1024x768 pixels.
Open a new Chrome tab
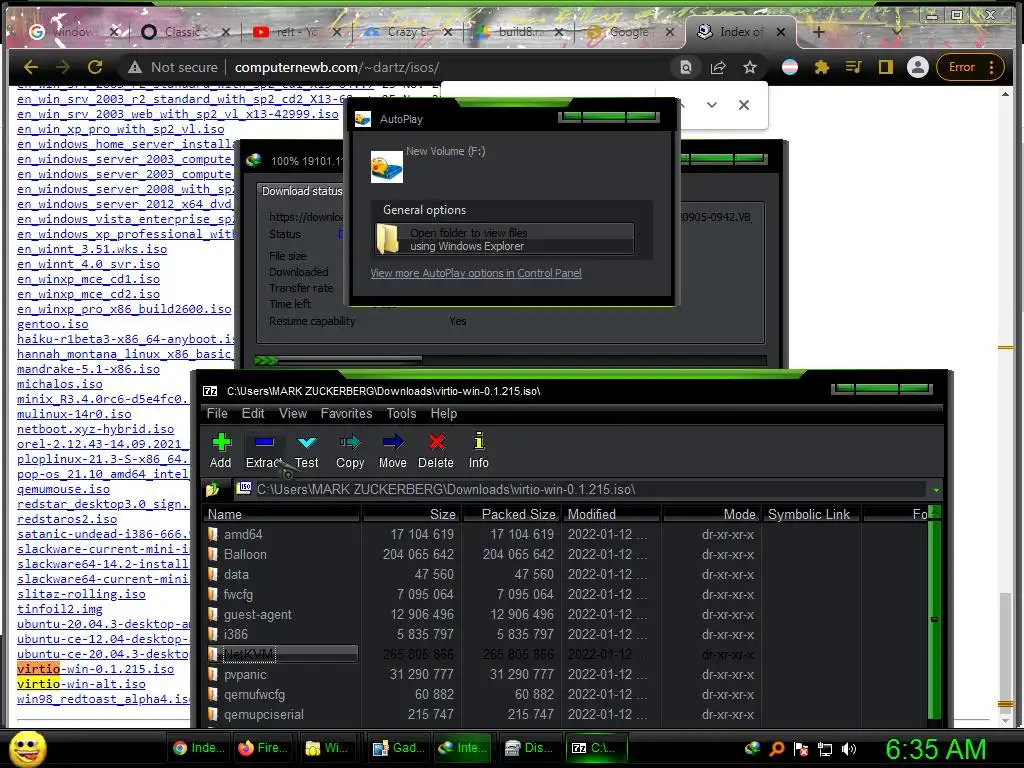click(x=818, y=31)
